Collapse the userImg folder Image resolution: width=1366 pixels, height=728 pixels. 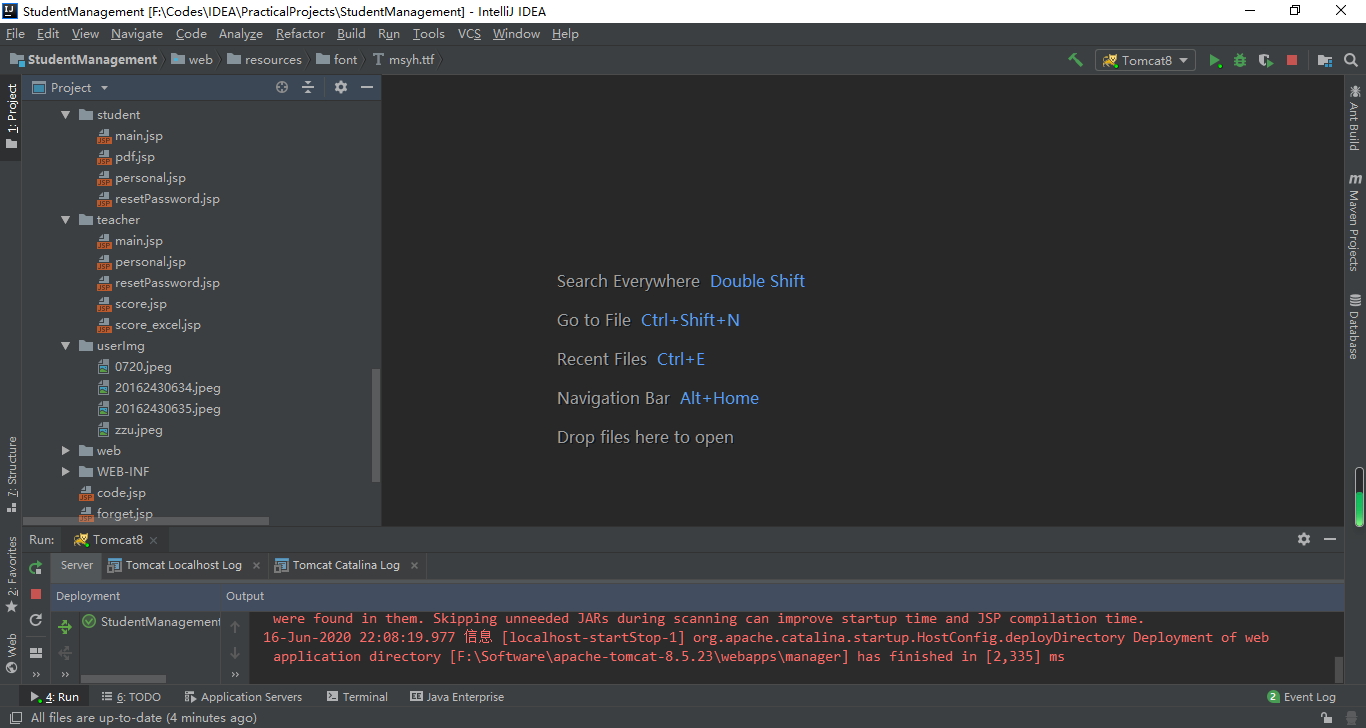[x=66, y=346]
